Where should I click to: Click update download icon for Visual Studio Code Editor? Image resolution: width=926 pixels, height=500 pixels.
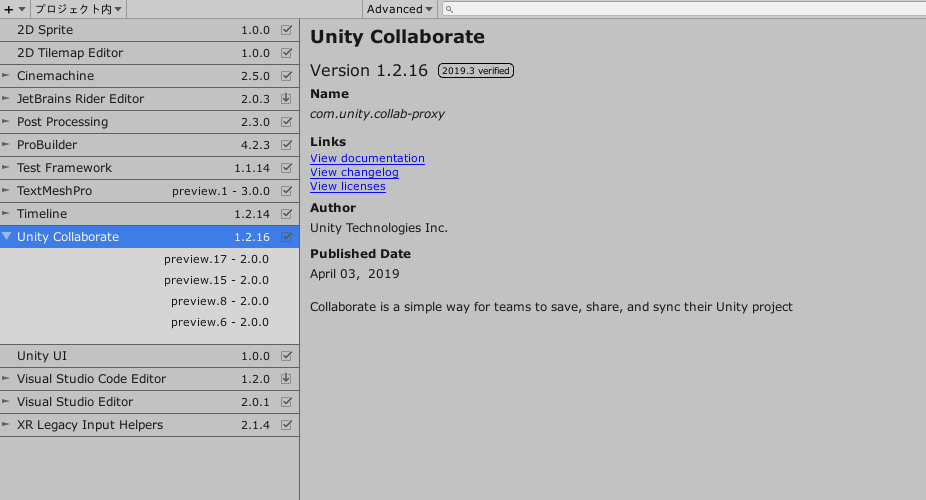point(286,378)
